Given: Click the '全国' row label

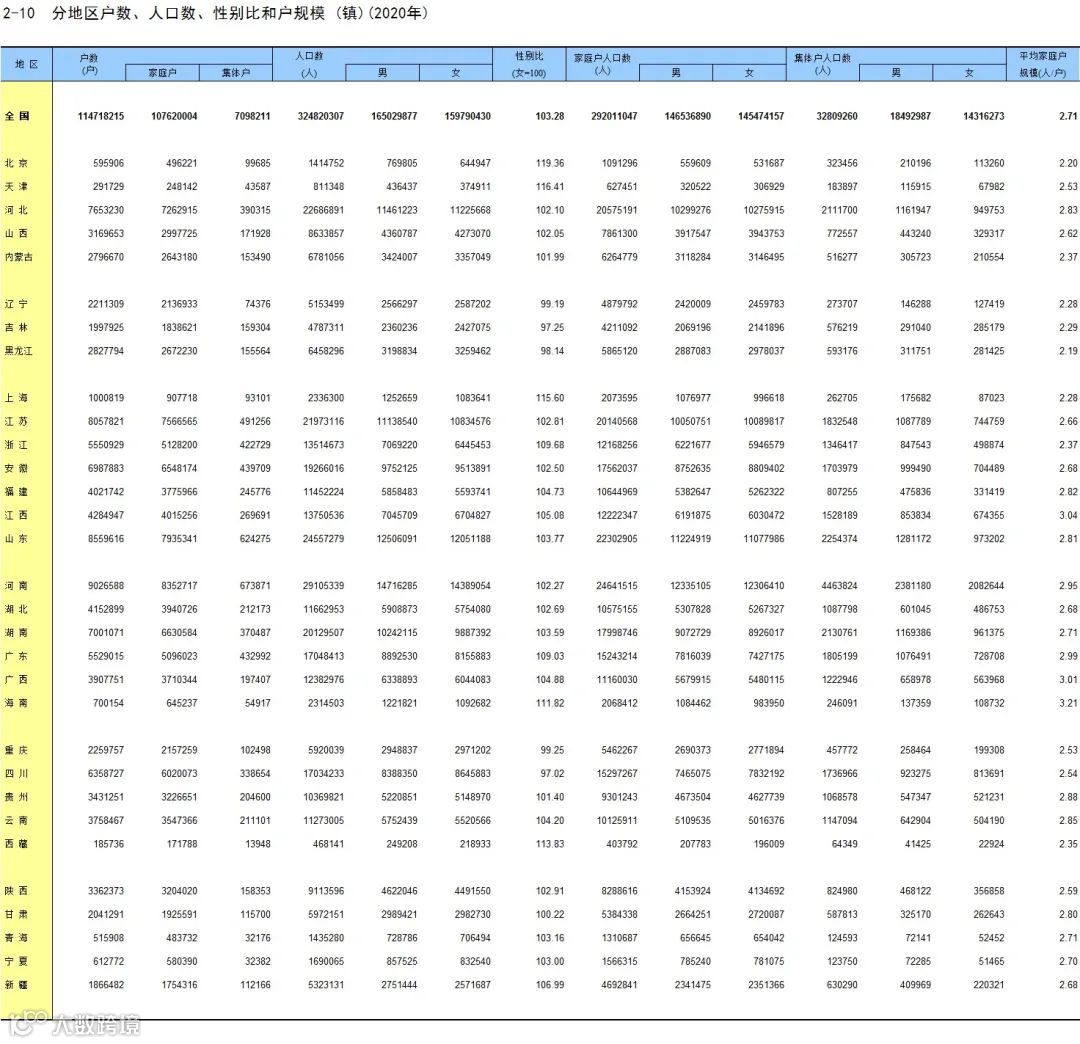Looking at the screenshot, I should [17, 116].
